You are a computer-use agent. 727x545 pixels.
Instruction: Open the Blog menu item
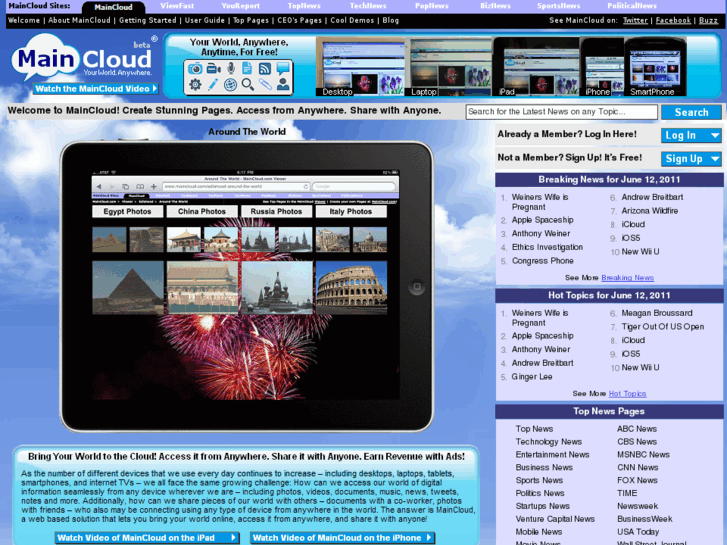pos(390,20)
